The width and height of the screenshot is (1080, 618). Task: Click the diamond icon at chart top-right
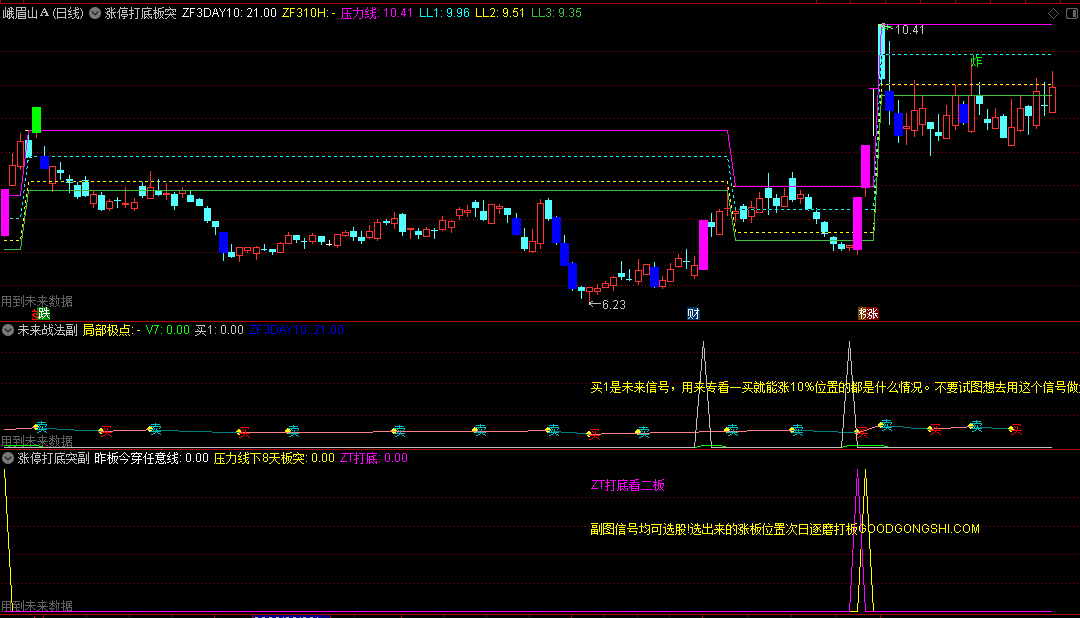tap(1053, 13)
